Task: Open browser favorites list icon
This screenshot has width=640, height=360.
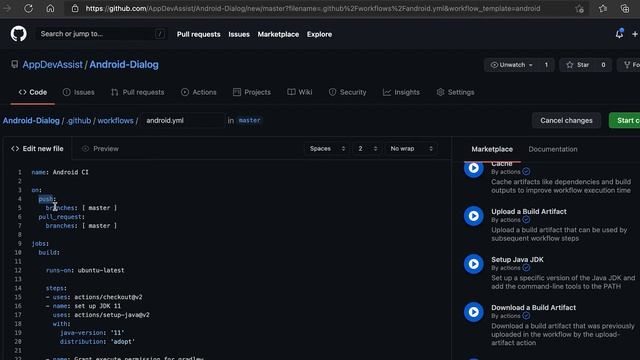Action: click(x=603, y=9)
